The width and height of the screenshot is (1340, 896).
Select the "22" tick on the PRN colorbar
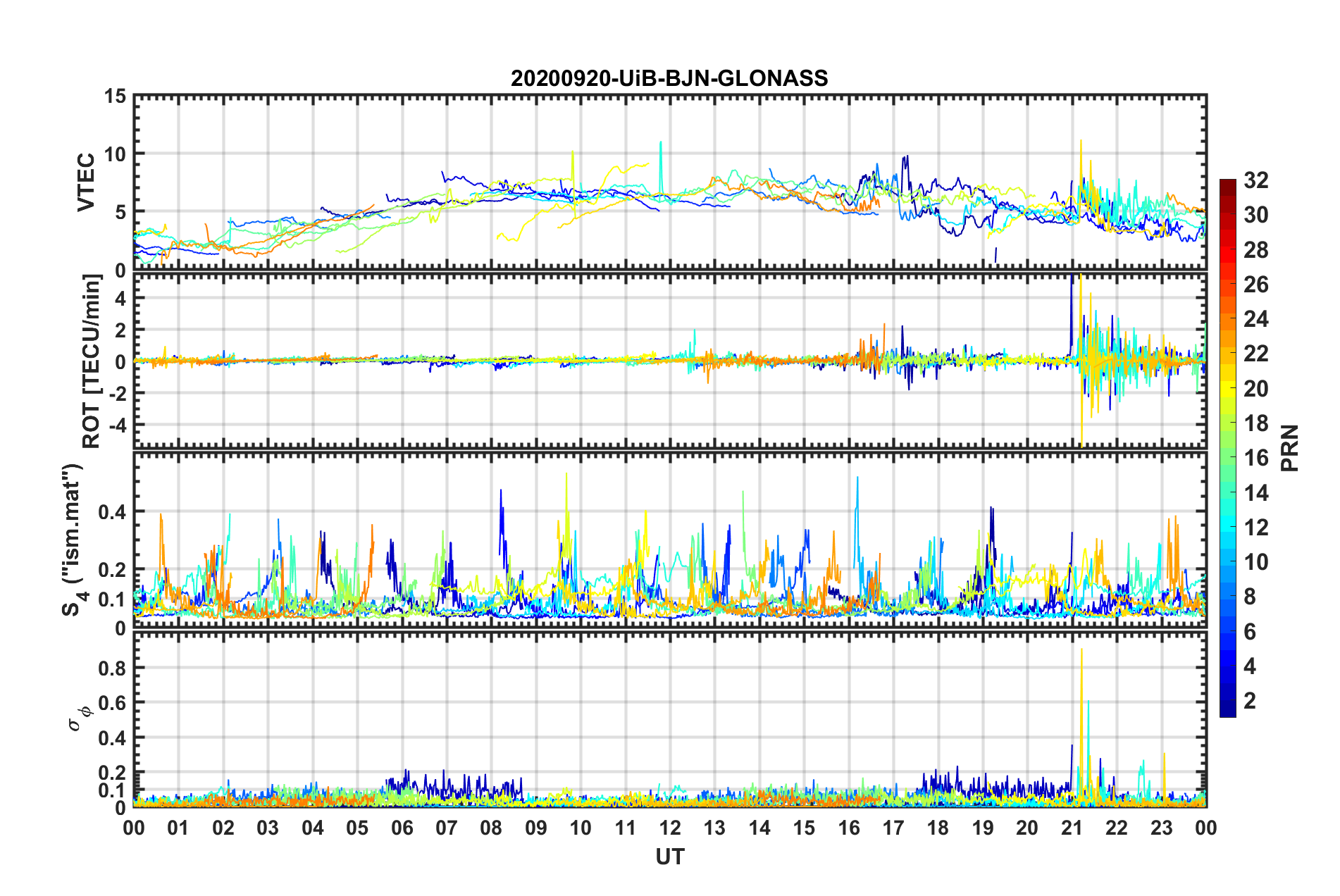pyautogui.click(x=1255, y=354)
